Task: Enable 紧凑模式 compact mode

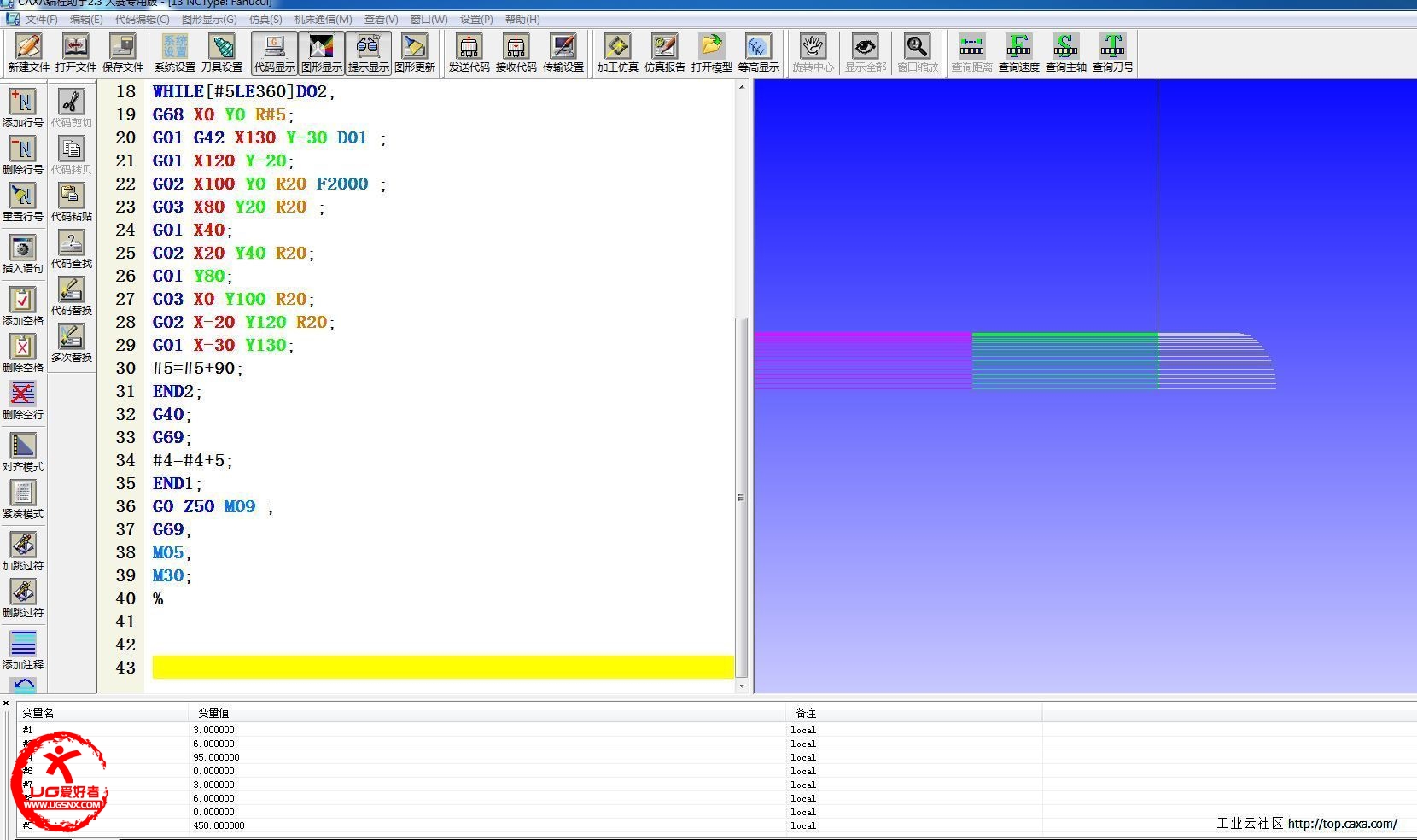Action: pos(23,499)
